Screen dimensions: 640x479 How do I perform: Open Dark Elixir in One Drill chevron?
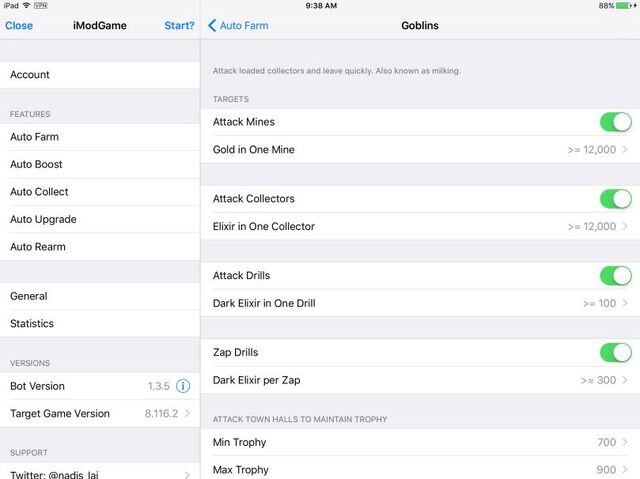625,303
